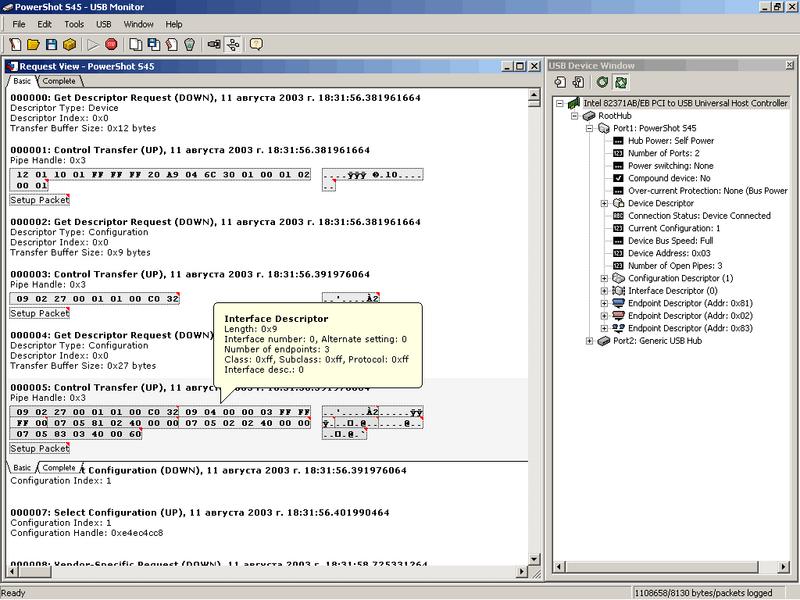This screenshot has height=600, width=800.
Task: Click the red bookmarked page toolbar icon
Action: (x=172, y=44)
